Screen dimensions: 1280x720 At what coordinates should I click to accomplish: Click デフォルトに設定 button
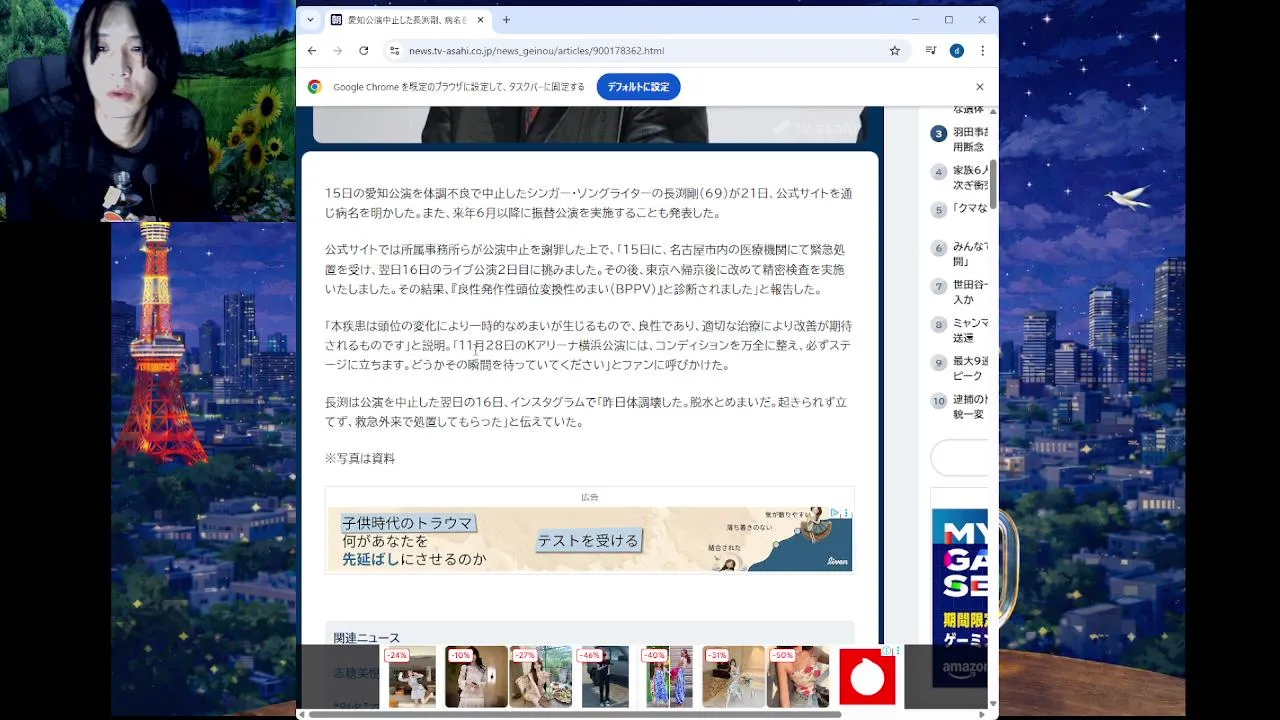(x=638, y=87)
